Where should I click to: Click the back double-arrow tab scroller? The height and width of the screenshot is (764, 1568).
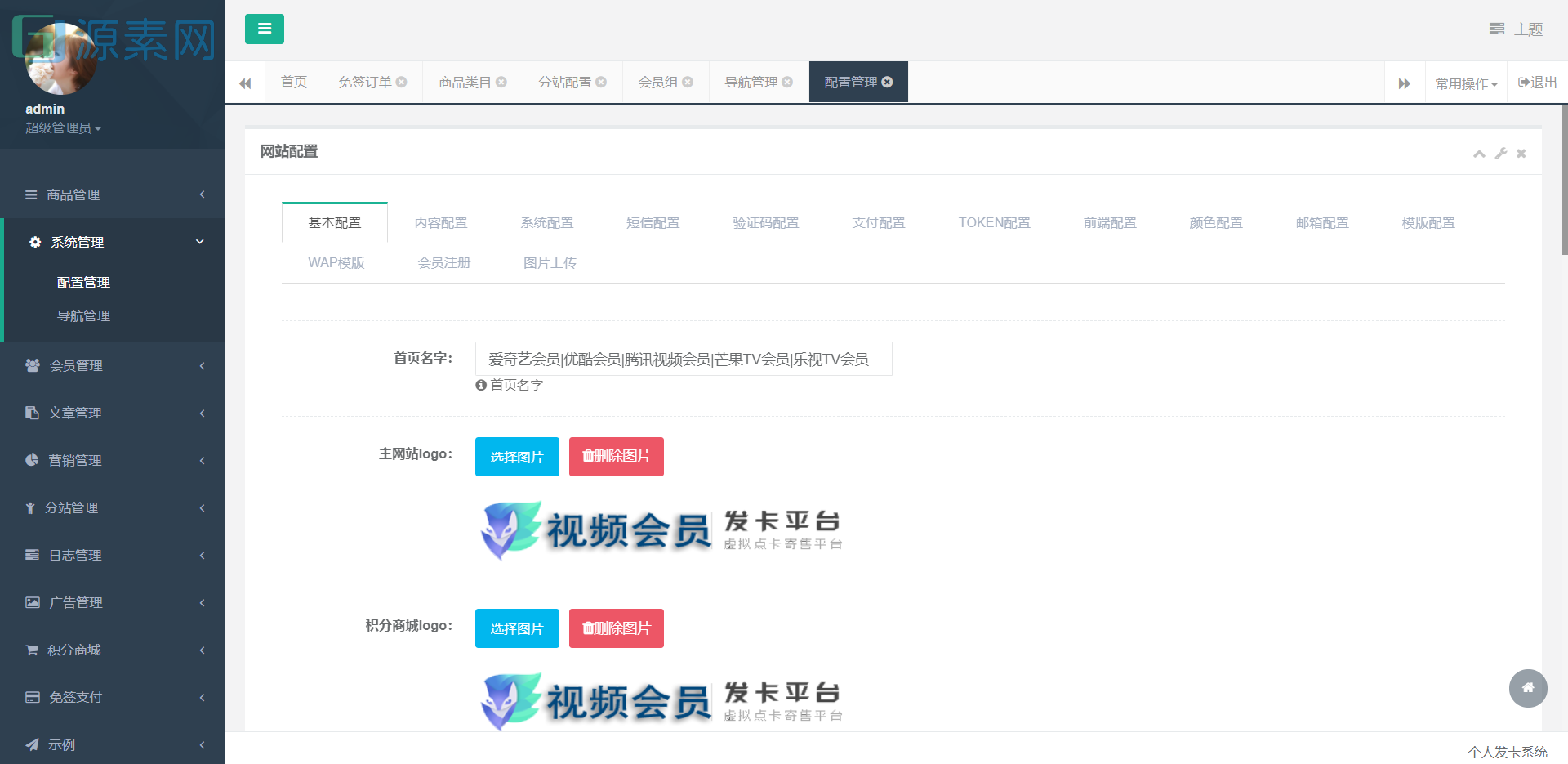tap(245, 82)
